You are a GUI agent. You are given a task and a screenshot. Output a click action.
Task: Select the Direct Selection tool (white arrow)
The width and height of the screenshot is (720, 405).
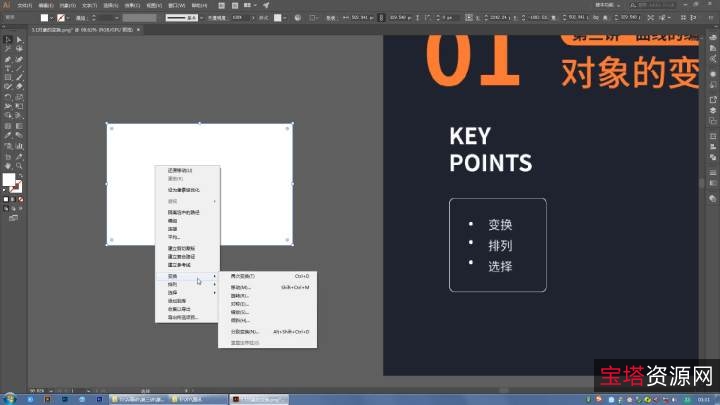tap(19, 39)
